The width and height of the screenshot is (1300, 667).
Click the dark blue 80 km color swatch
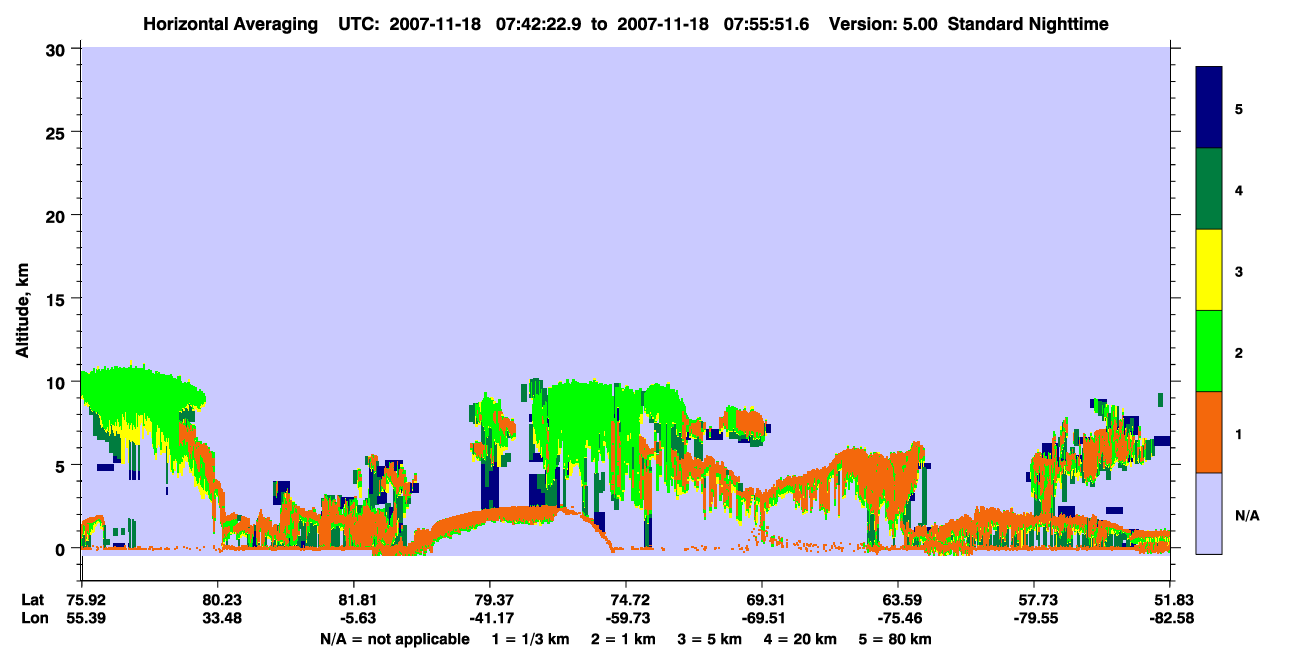coord(1209,108)
